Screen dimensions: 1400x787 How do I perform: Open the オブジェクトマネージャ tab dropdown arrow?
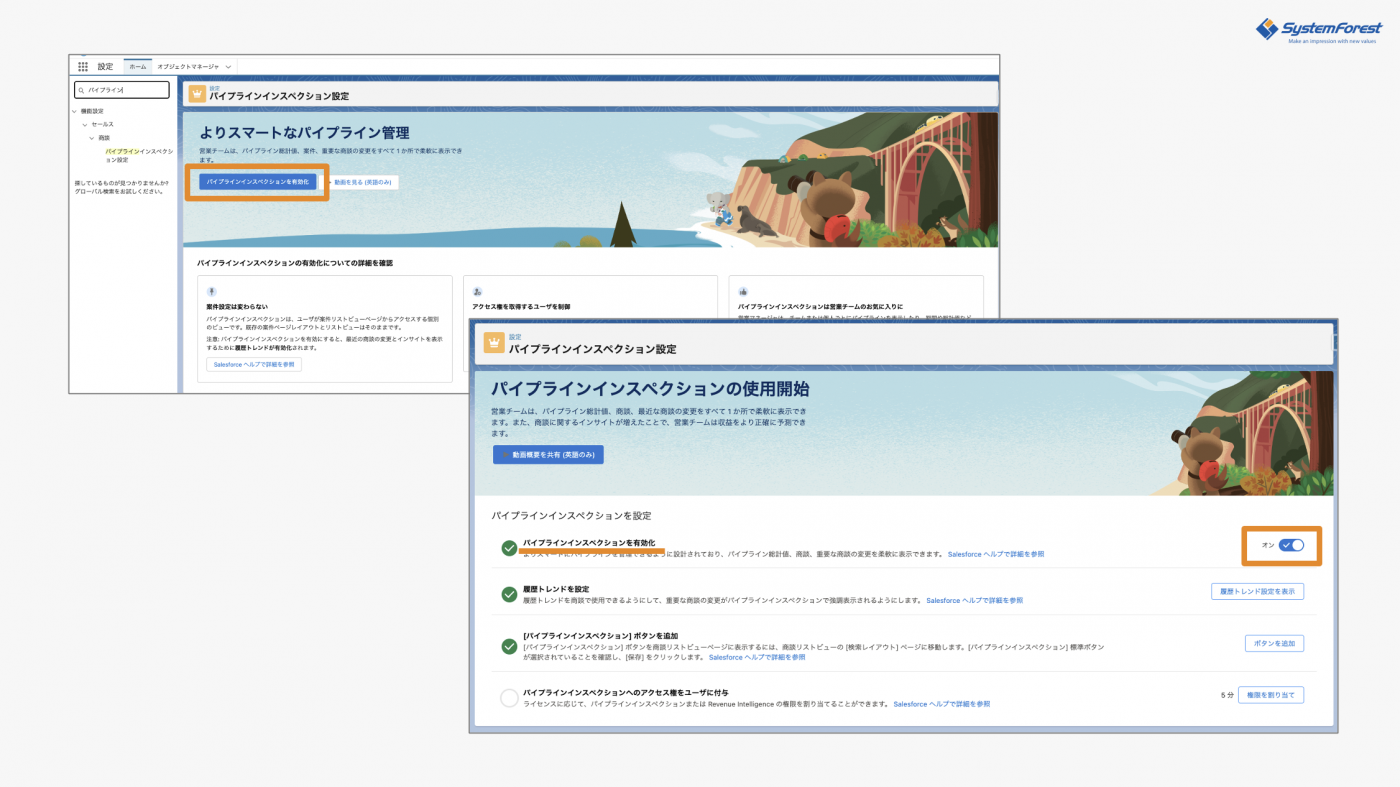pos(228,67)
